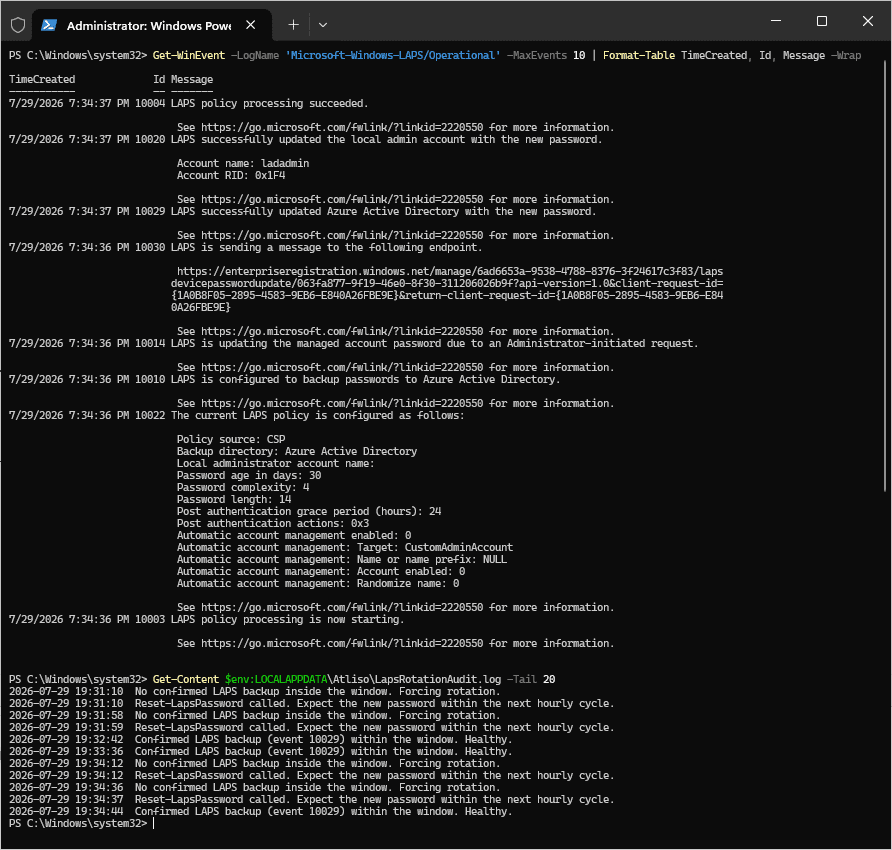
Task: Click the Format-Table command text
Action: click(x=639, y=55)
